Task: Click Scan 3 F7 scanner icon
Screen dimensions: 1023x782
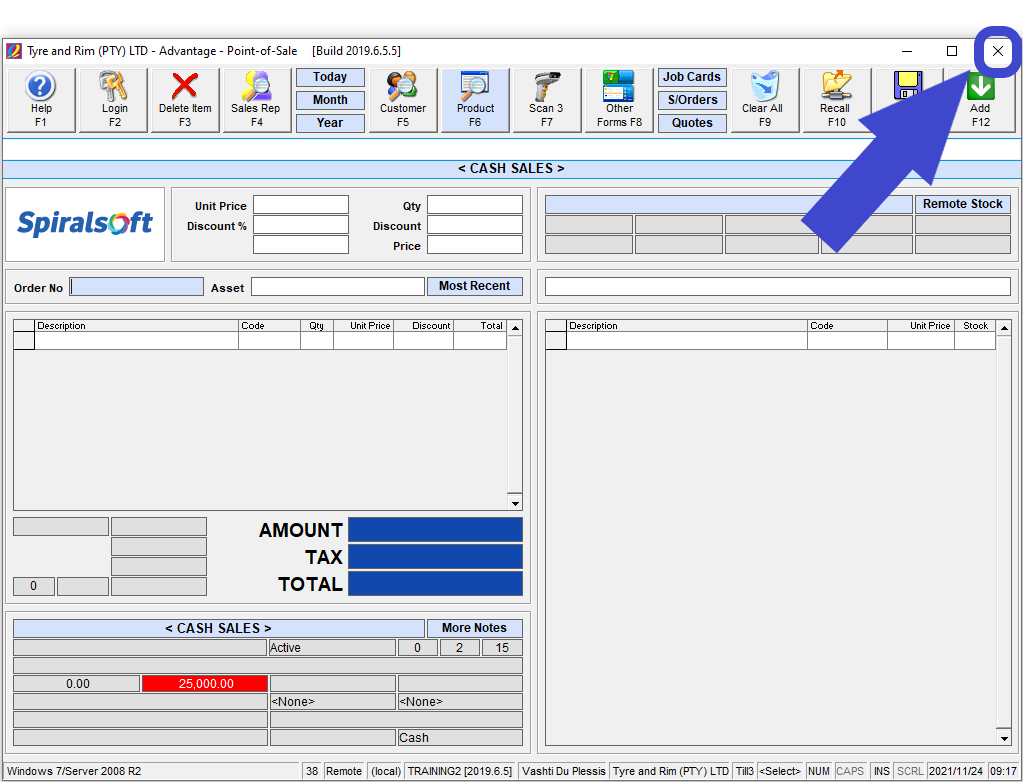Action: (547, 100)
